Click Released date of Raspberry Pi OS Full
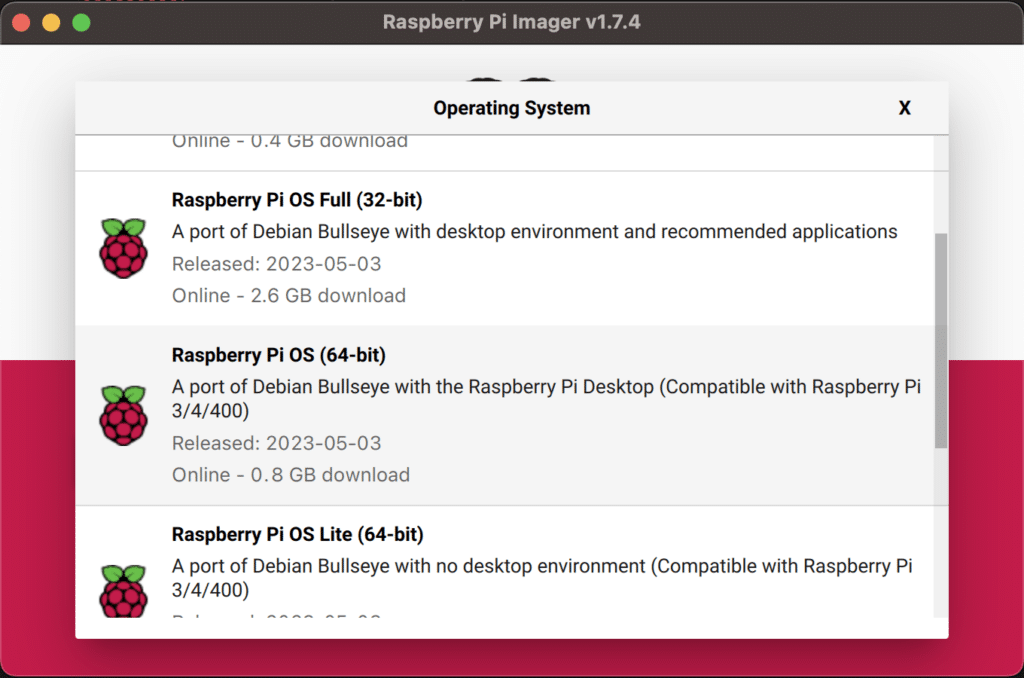 click(276, 263)
